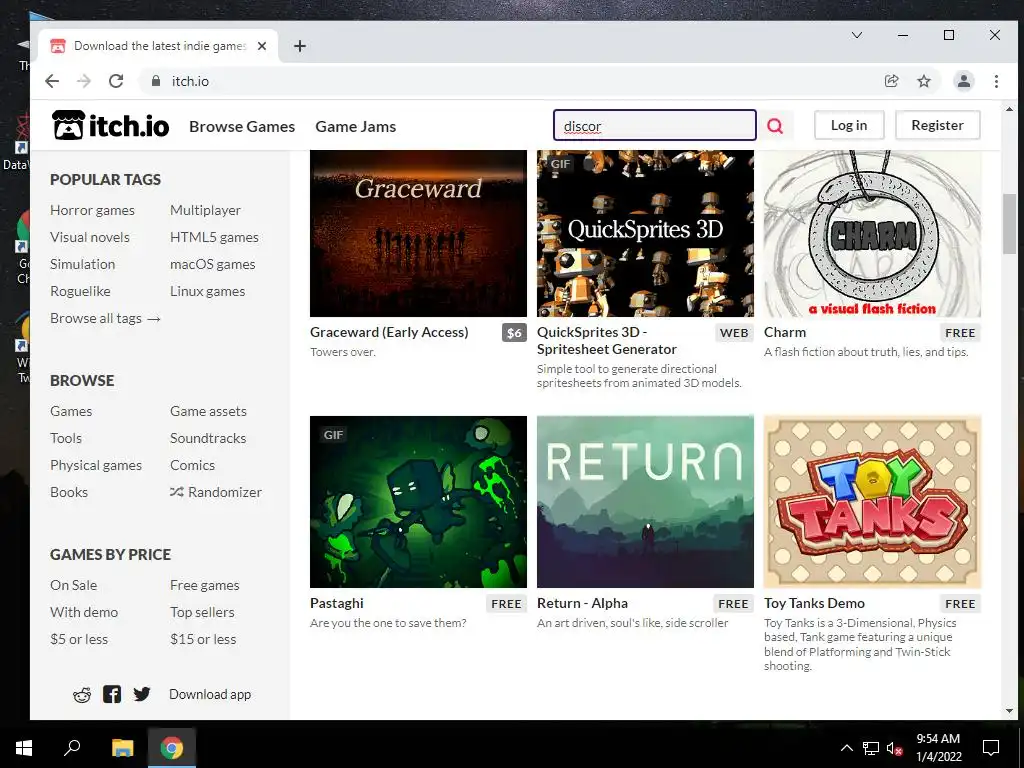Open the Horror games tag
This screenshot has width=1024, height=768.
coord(93,210)
